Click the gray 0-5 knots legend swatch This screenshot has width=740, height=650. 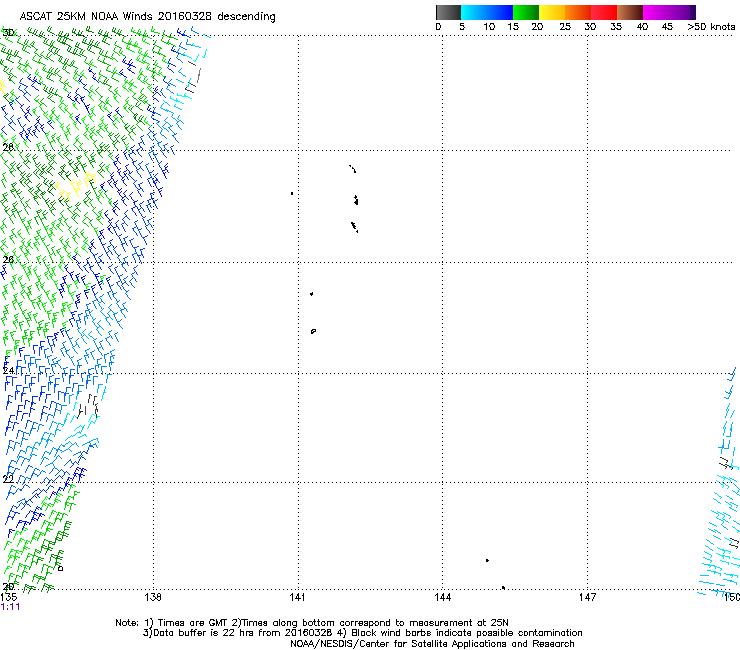coord(448,12)
